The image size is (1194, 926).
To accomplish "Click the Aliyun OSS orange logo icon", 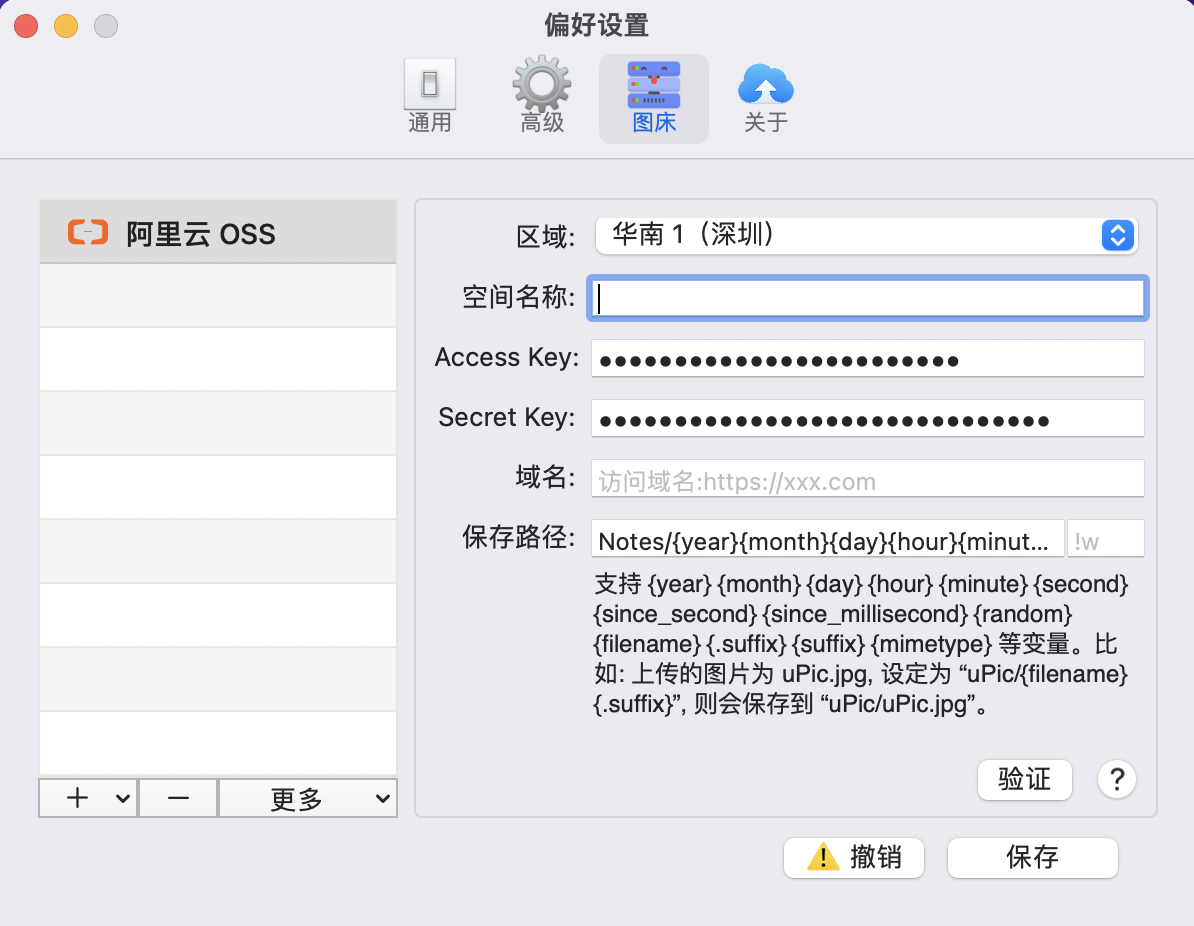I will [x=88, y=233].
